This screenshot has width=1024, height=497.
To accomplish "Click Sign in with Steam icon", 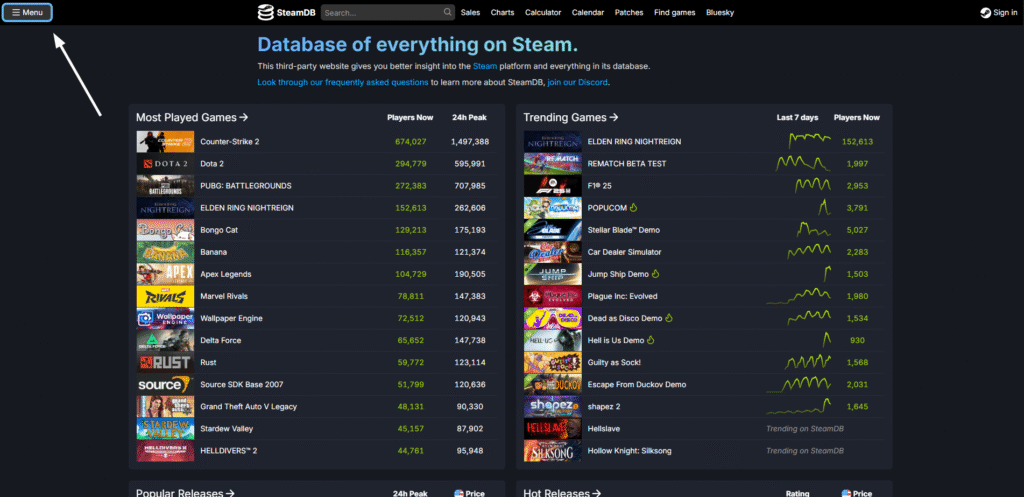I will [x=985, y=12].
